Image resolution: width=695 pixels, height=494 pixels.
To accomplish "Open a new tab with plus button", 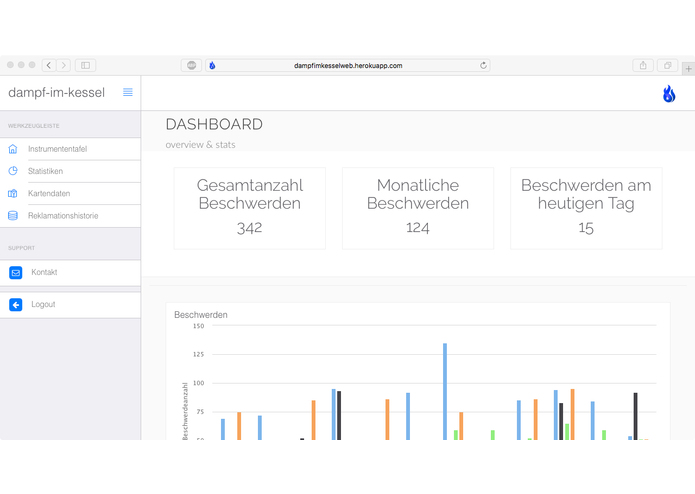I will (x=688, y=69).
